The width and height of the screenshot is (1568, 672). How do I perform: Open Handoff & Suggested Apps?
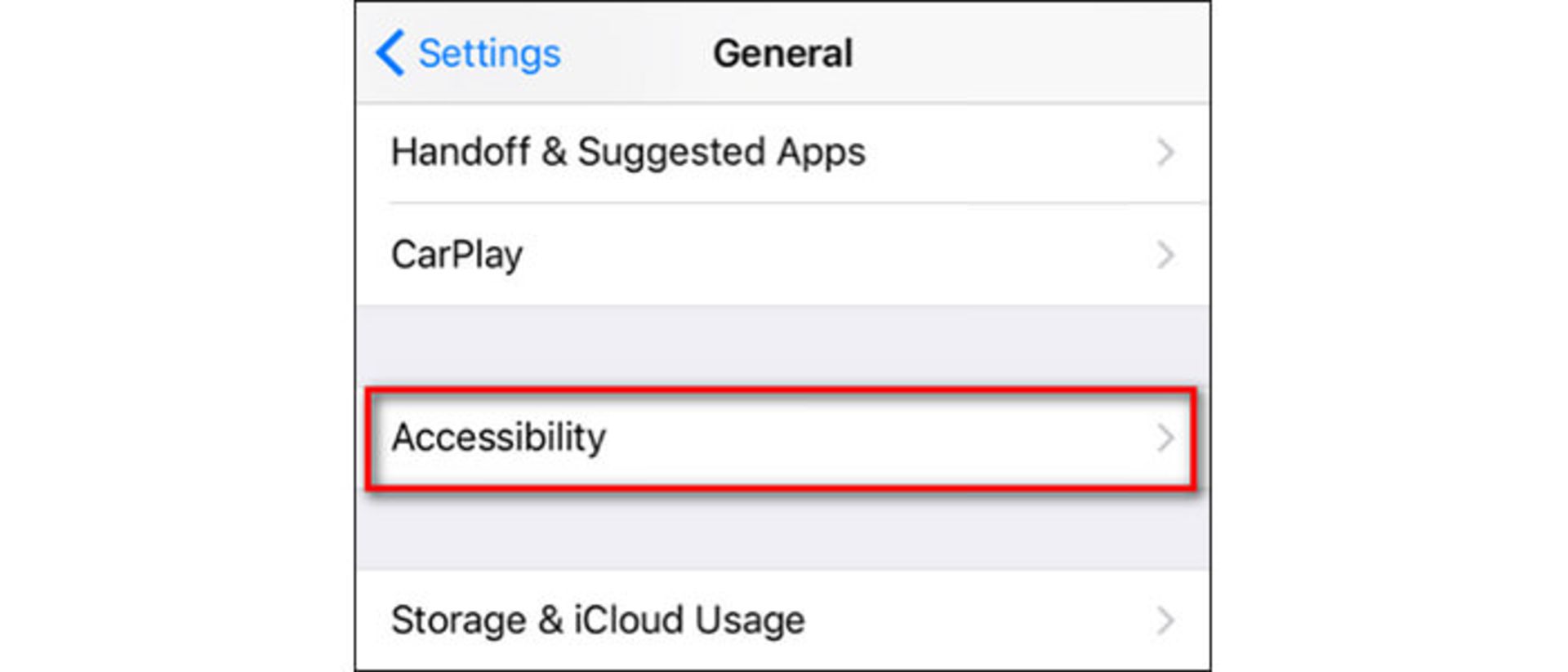[x=627, y=153]
